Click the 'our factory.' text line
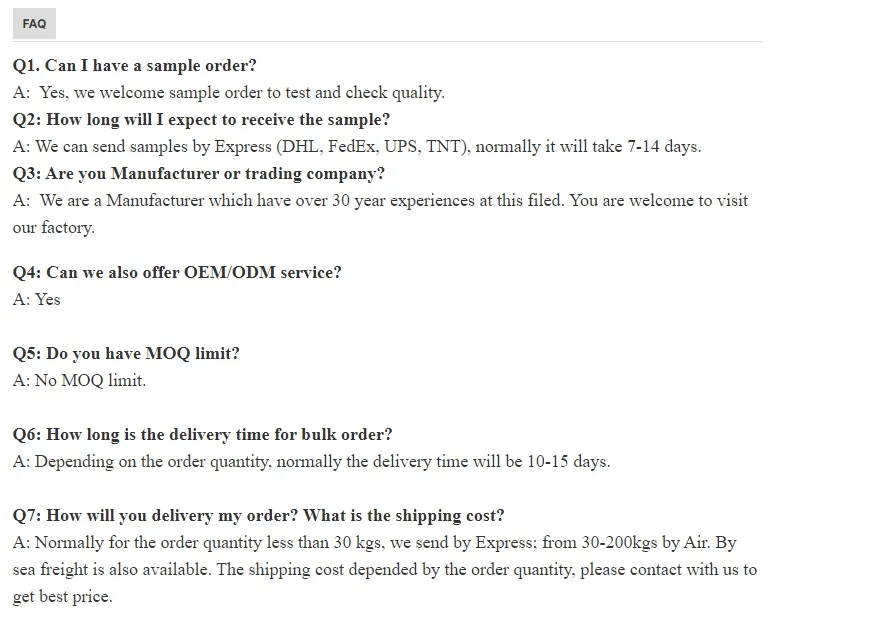Image resolution: width=871 pixels, height=636 pixels. (x=54, y=228)
